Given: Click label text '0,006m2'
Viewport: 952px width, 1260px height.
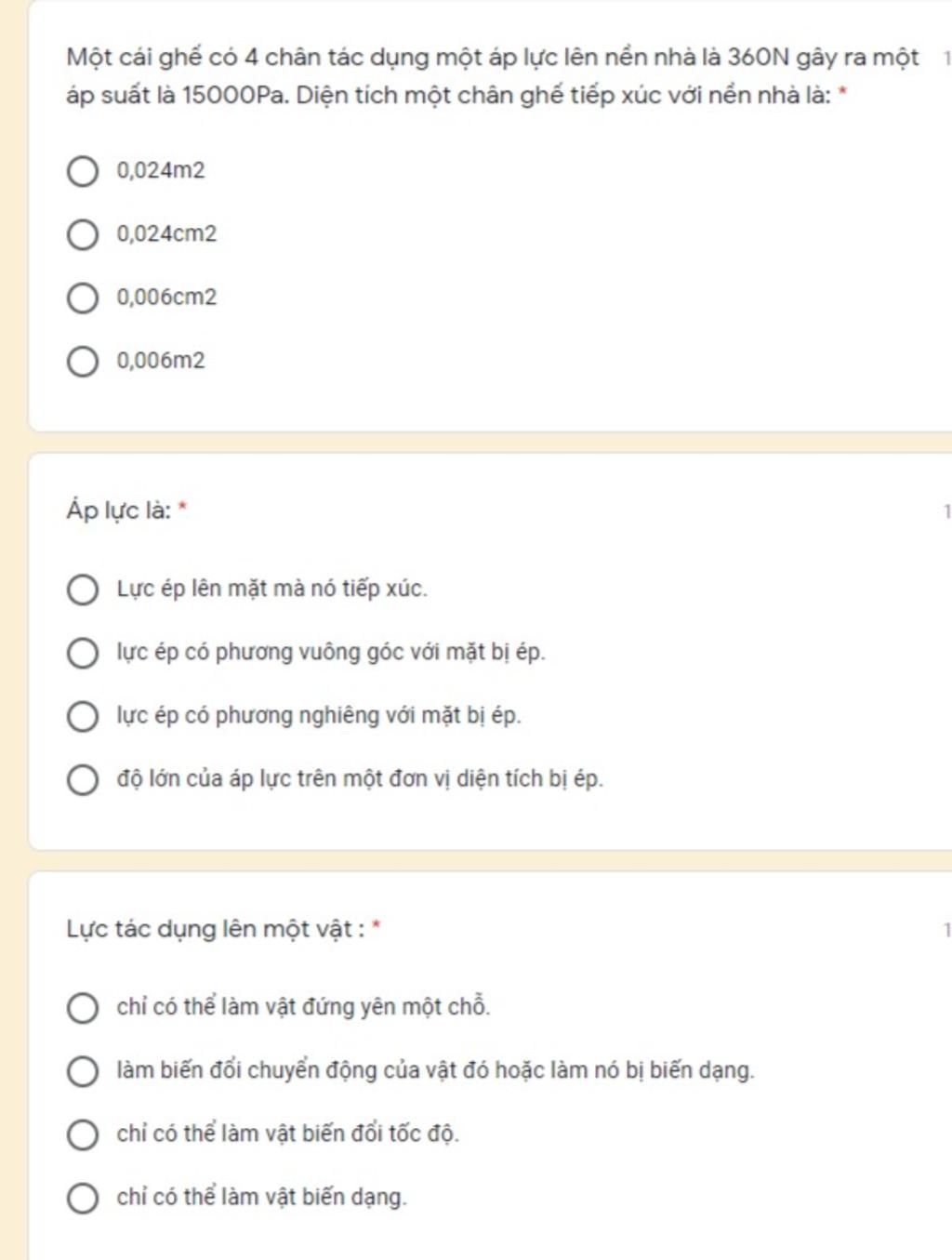Looking at the screenshot, I should [161, 361].
